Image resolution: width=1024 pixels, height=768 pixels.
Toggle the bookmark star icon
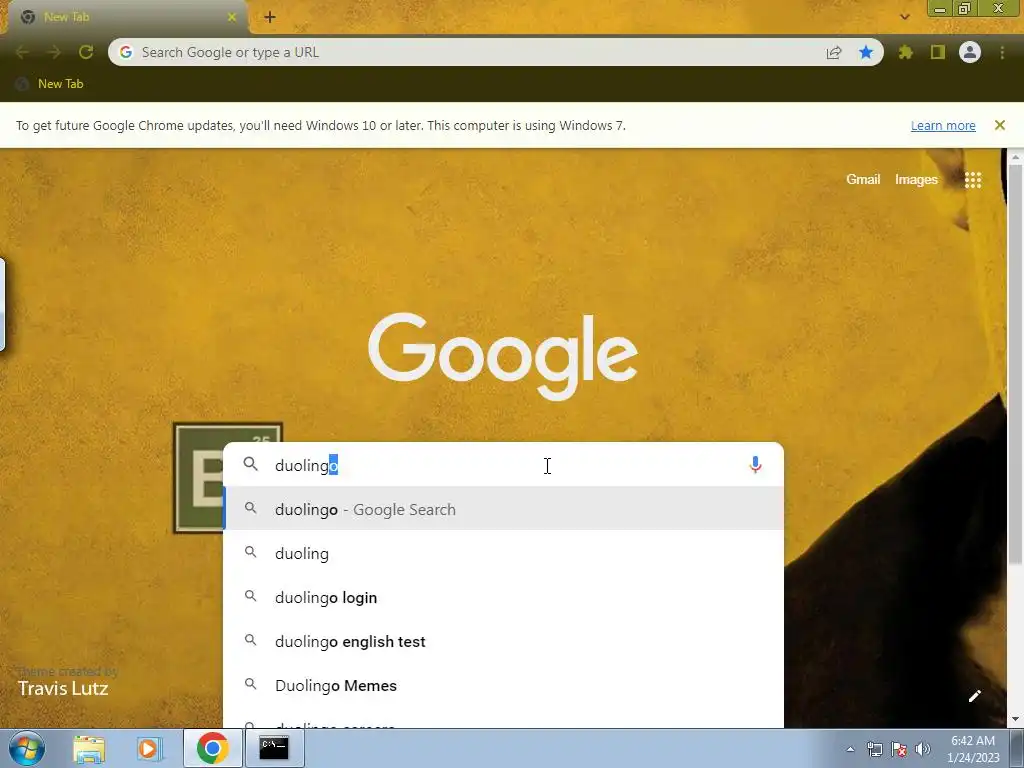[x=866, y=52]
